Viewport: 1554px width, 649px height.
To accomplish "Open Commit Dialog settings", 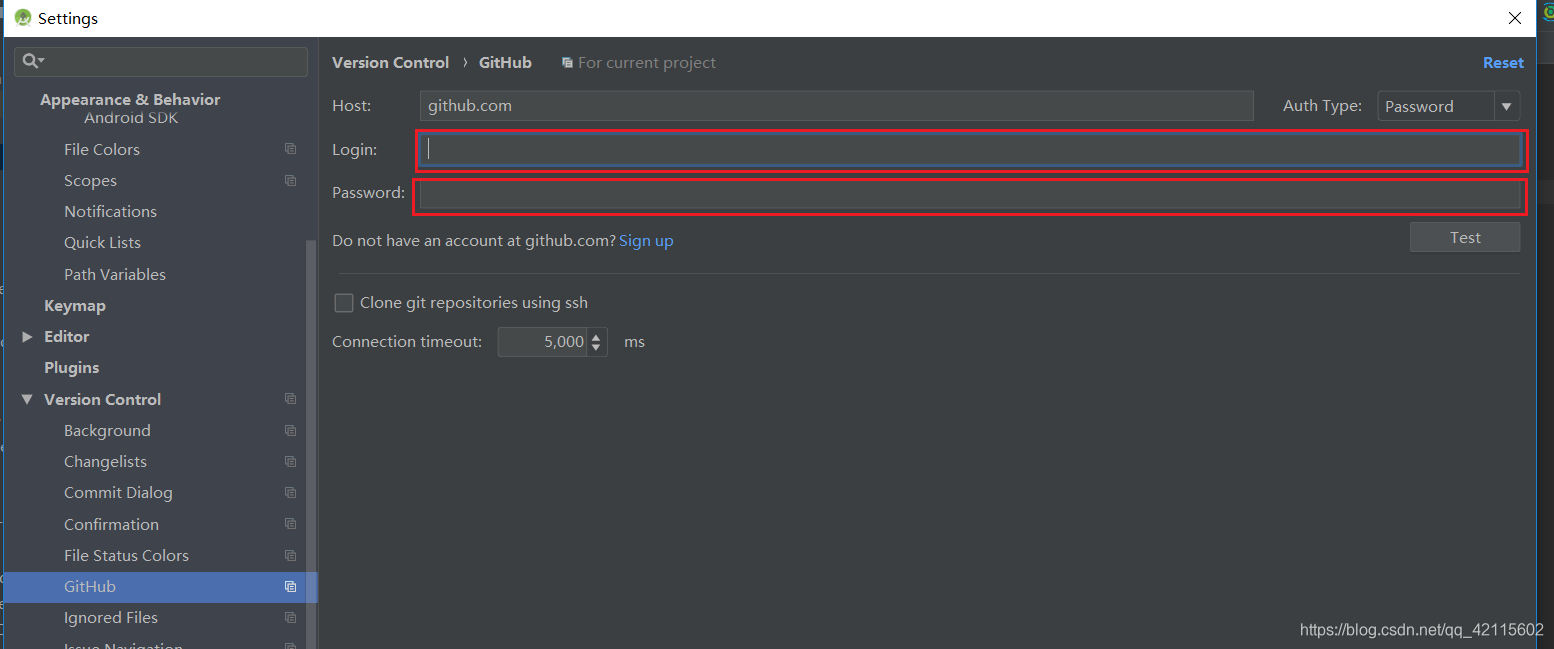I will coord(118,493).
